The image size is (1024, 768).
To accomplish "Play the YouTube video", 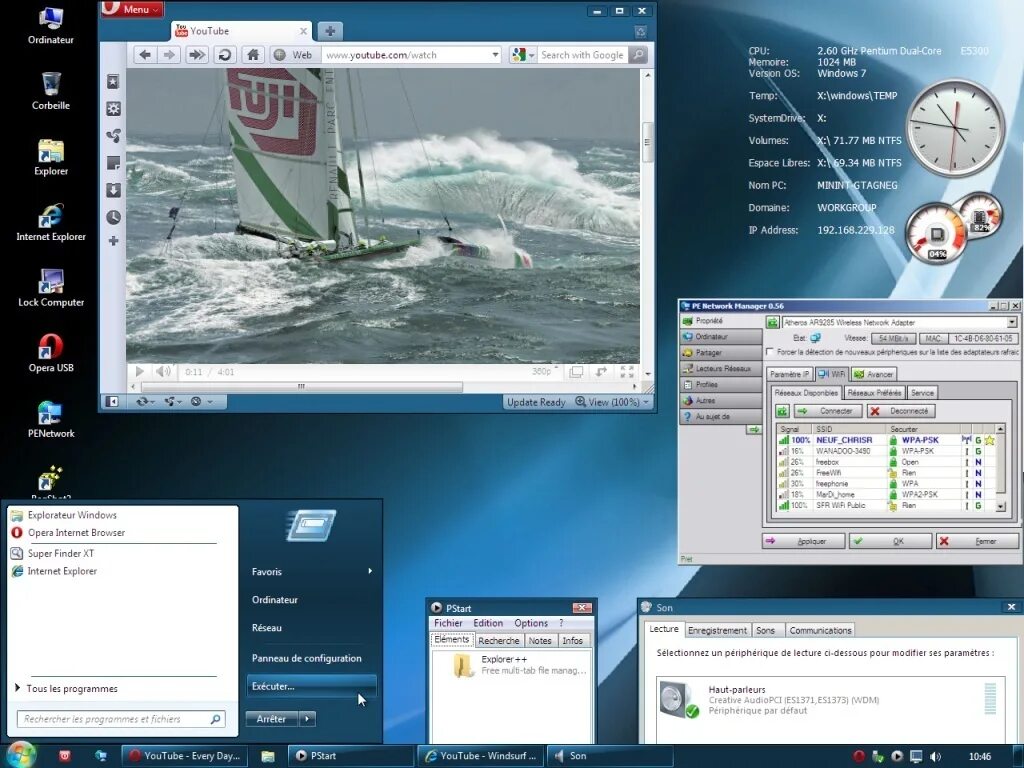I will tap(139, 372).
